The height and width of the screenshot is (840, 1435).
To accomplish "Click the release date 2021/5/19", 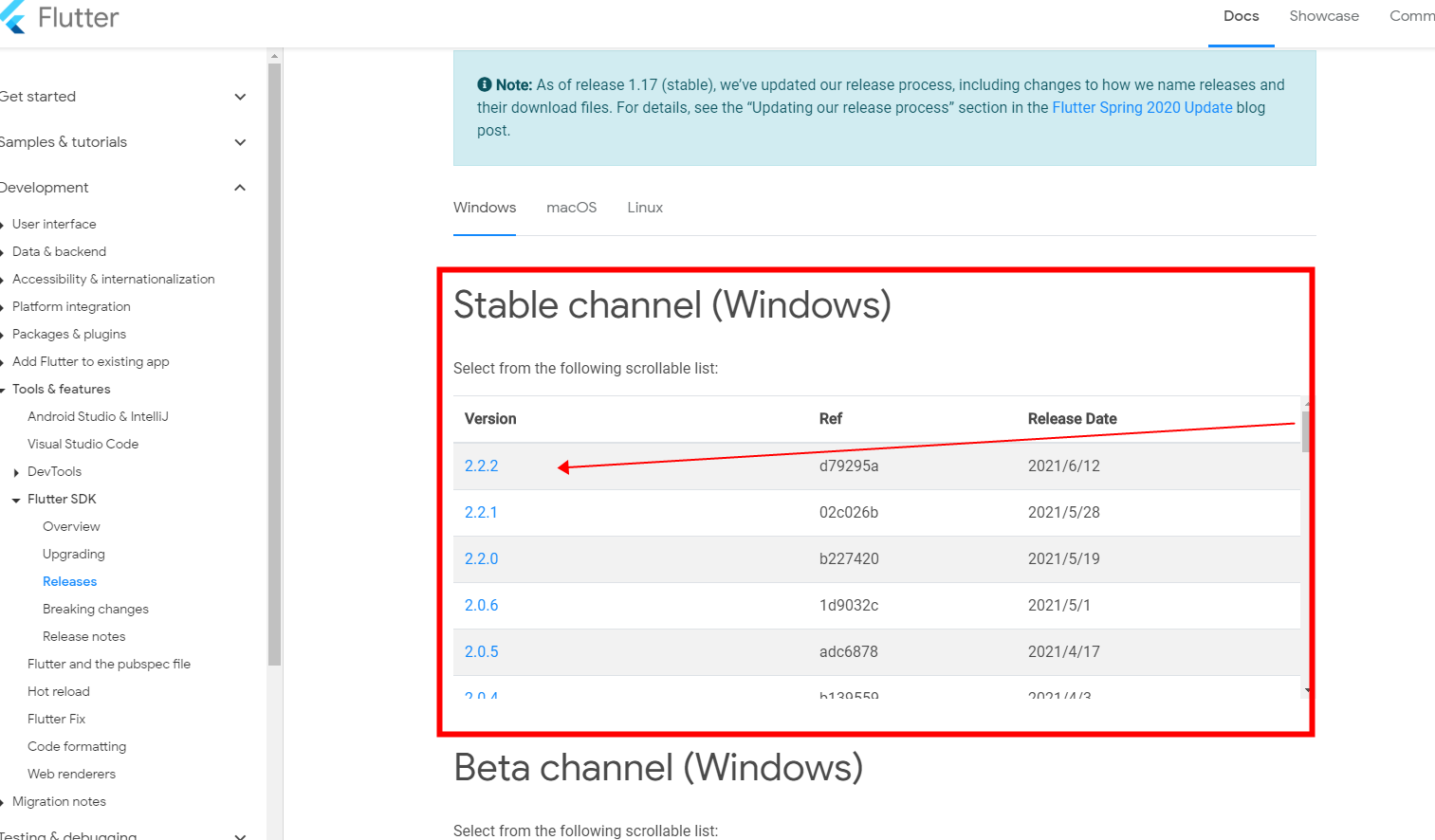I will tap(1064, 559).
